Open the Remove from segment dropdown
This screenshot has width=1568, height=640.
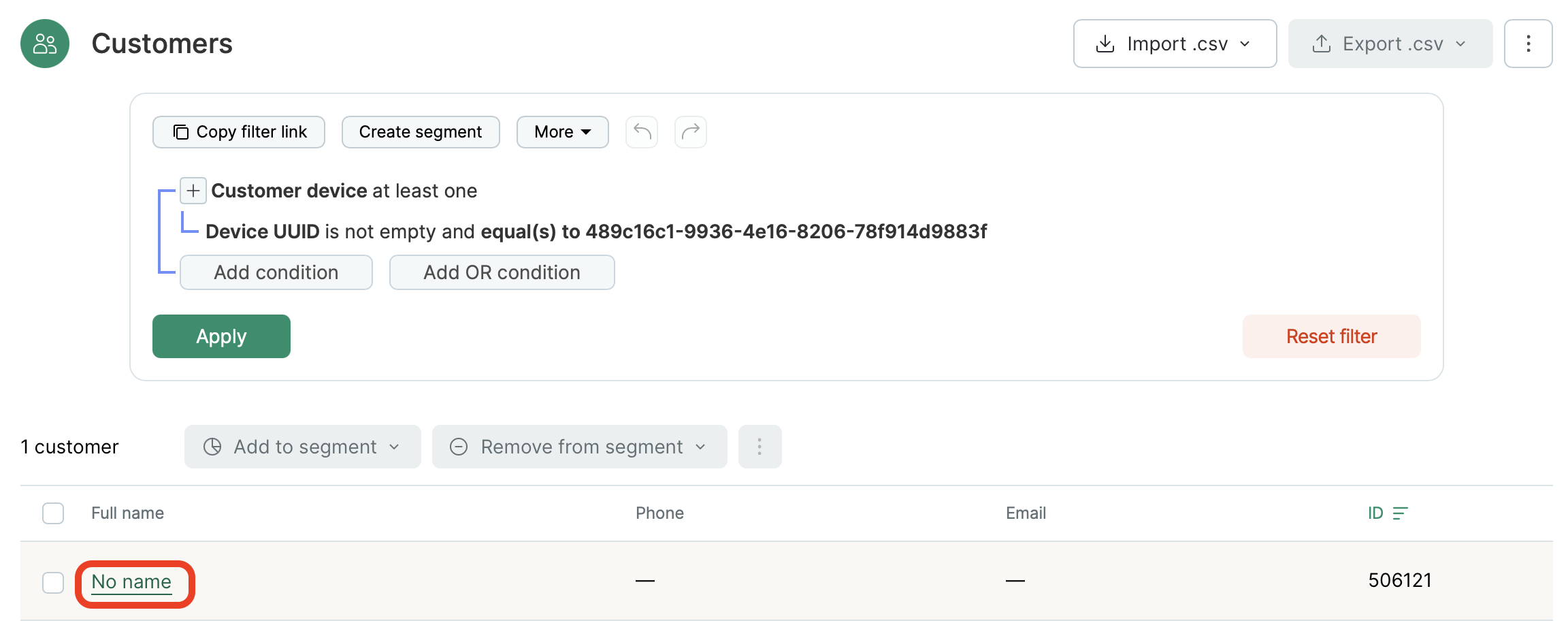(579, 447)
